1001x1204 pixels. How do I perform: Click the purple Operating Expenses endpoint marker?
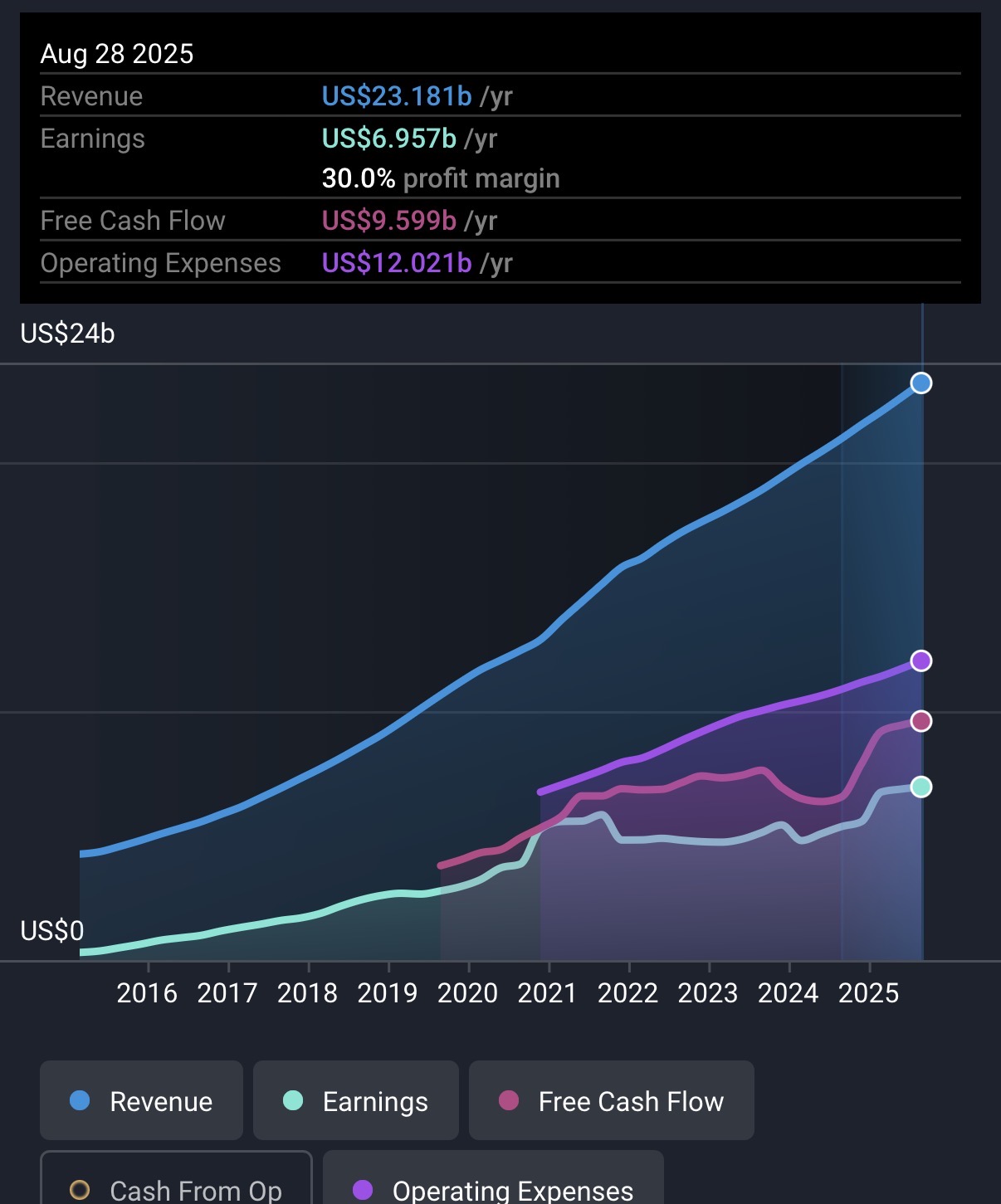point(920,660)
